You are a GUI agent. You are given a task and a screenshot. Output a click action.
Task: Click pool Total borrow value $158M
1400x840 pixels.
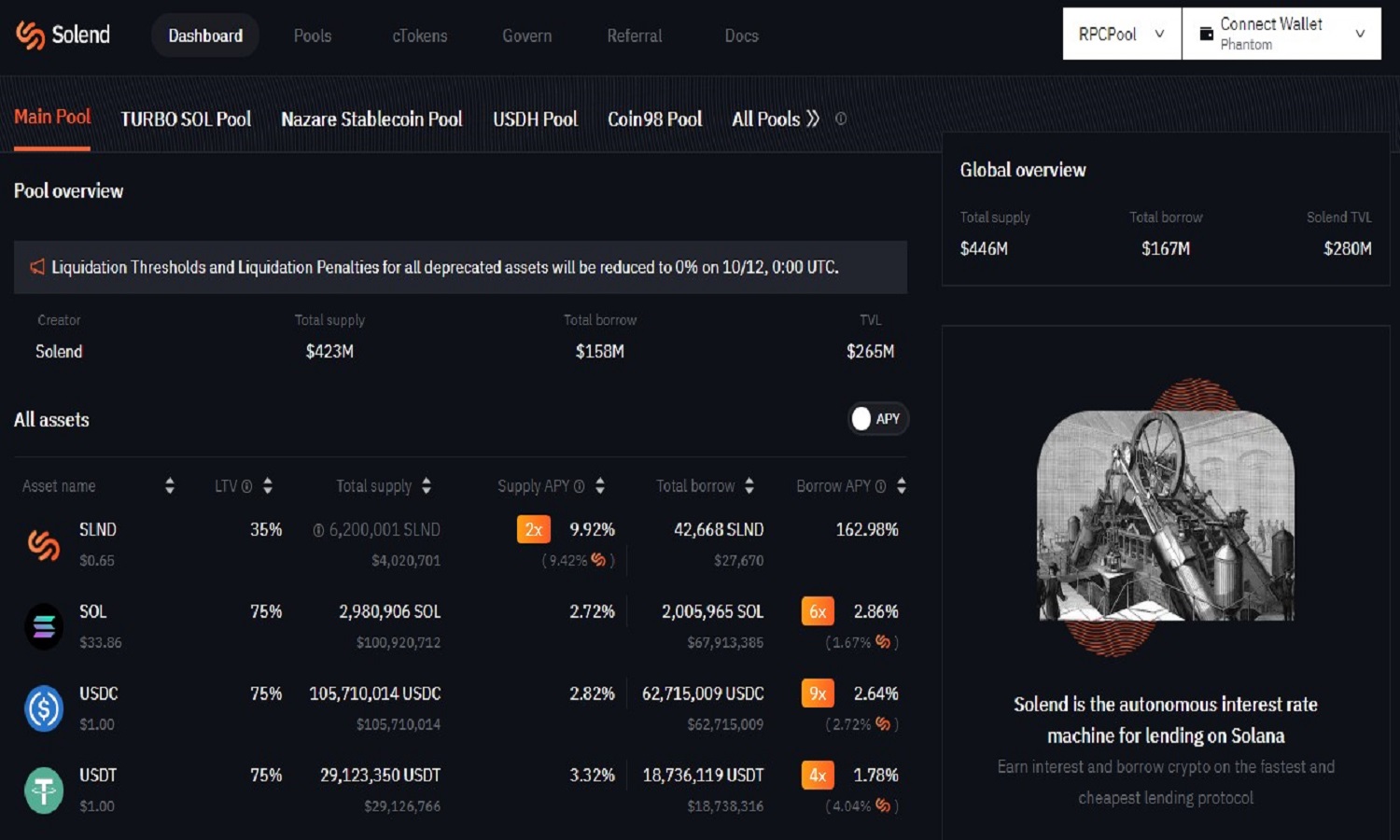point(599,351)
